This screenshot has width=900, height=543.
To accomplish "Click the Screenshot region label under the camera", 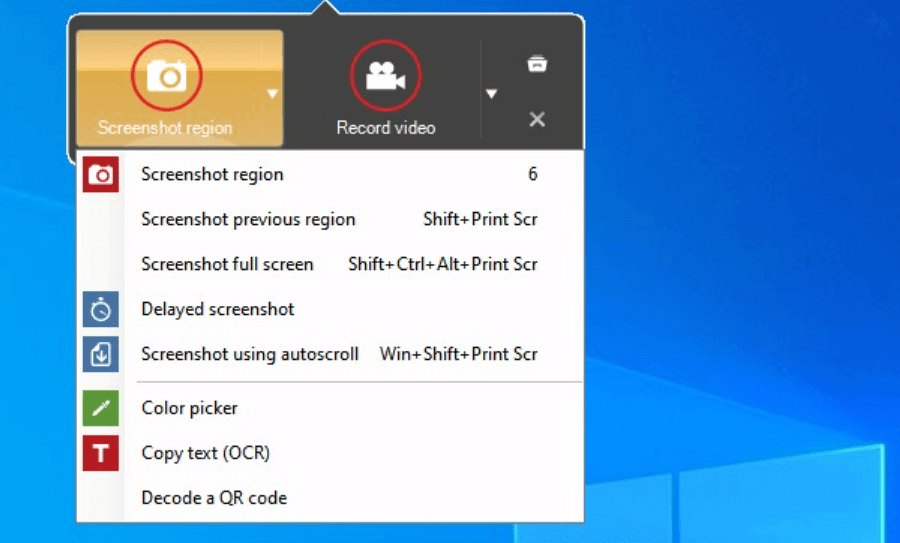I will (x=165, y=127).
